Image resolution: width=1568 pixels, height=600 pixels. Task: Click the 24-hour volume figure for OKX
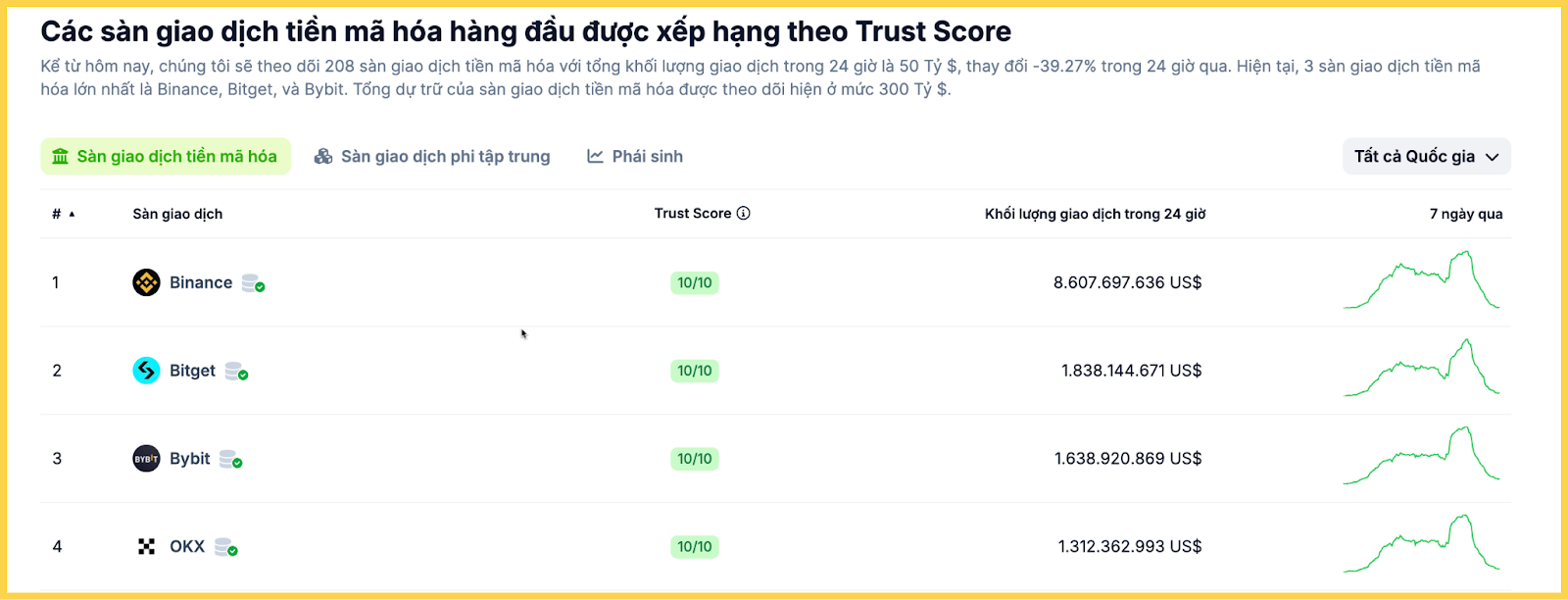(1129, 546)
